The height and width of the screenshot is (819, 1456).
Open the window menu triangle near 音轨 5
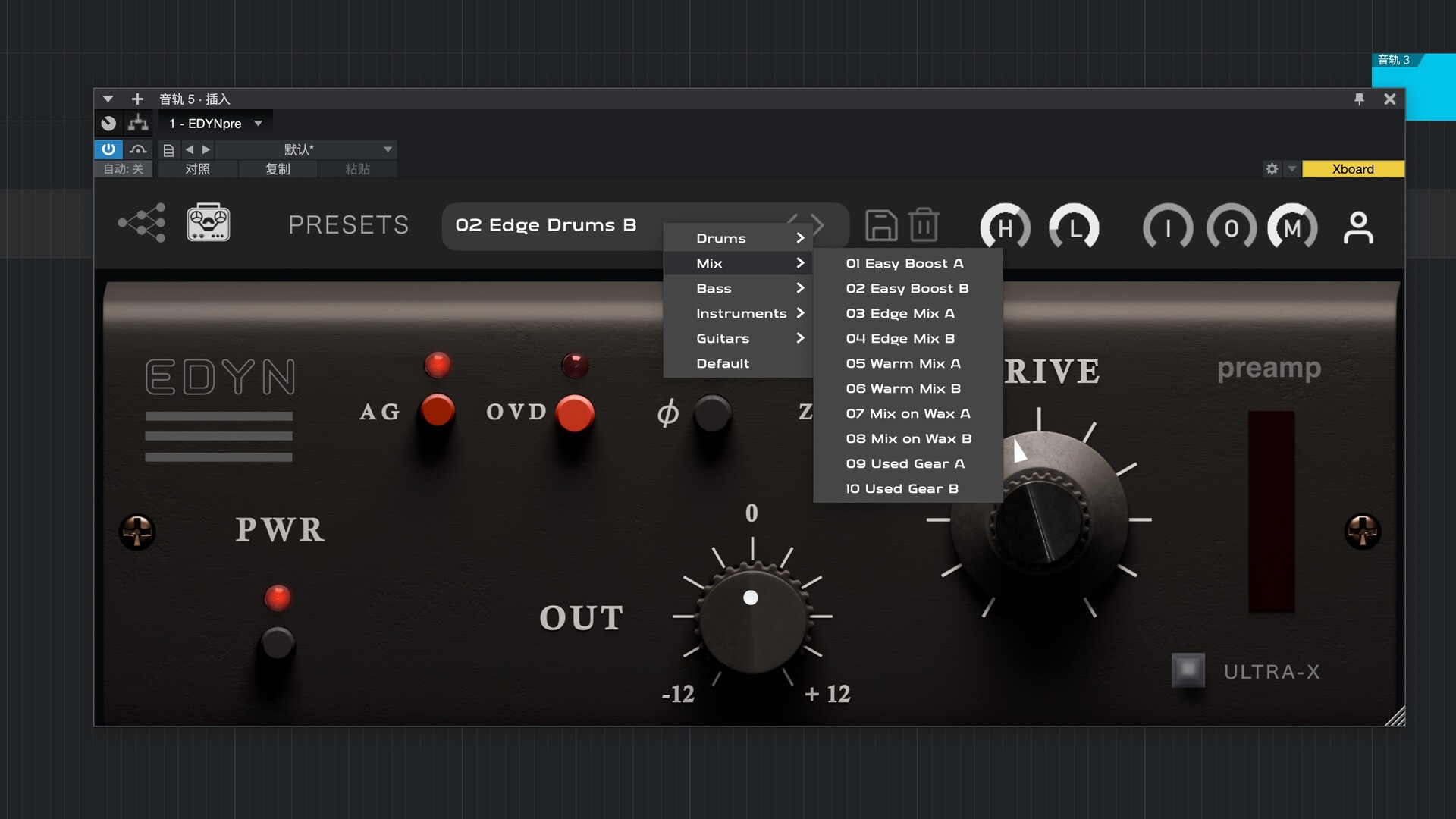pos(108,99)
